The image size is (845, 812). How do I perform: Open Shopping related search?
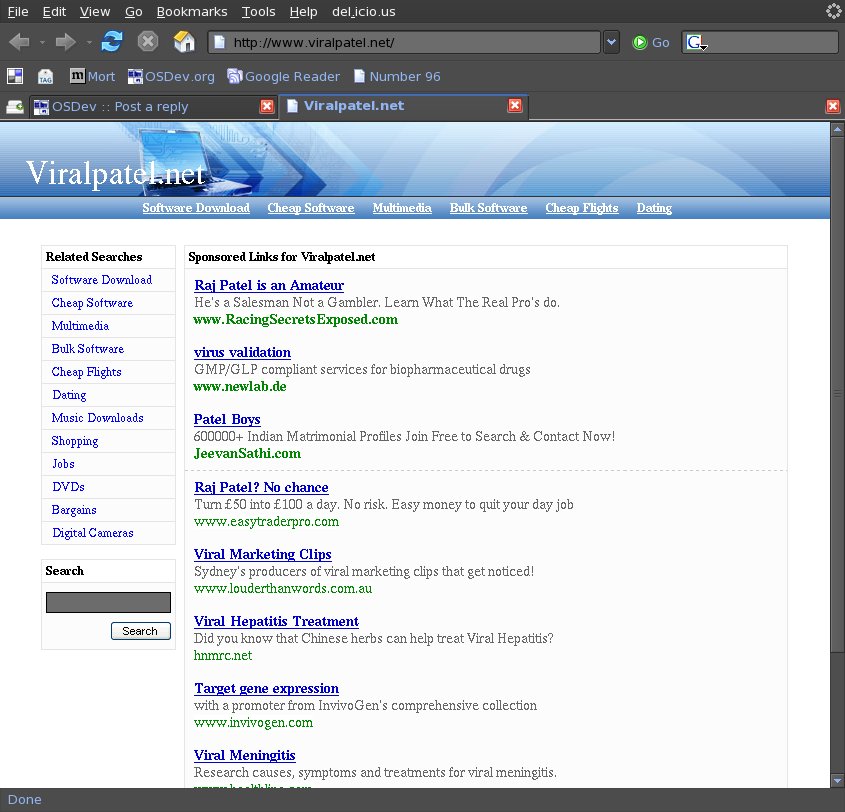click(75, 441)
